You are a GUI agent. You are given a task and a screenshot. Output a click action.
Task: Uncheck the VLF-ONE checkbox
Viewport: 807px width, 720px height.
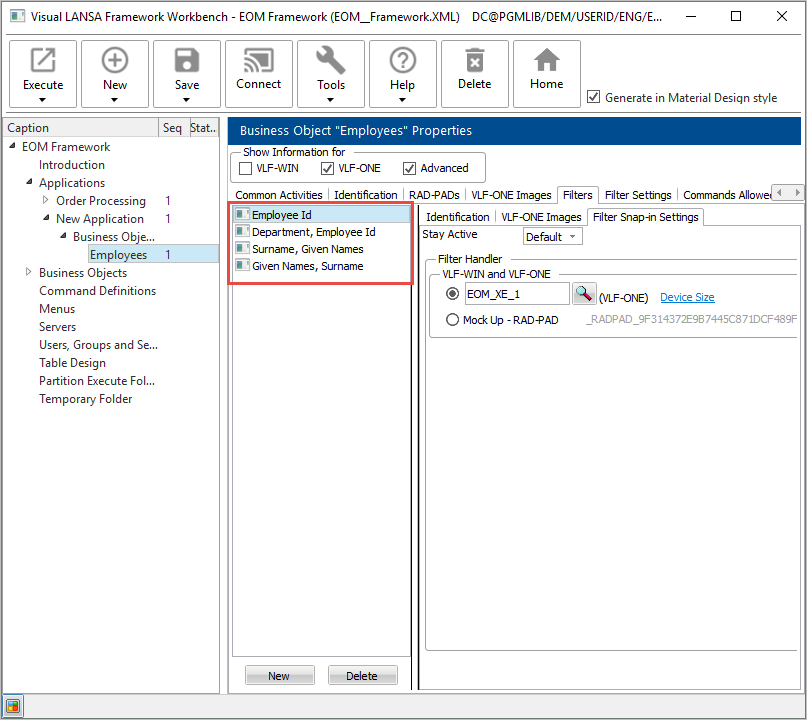[327, 168]
